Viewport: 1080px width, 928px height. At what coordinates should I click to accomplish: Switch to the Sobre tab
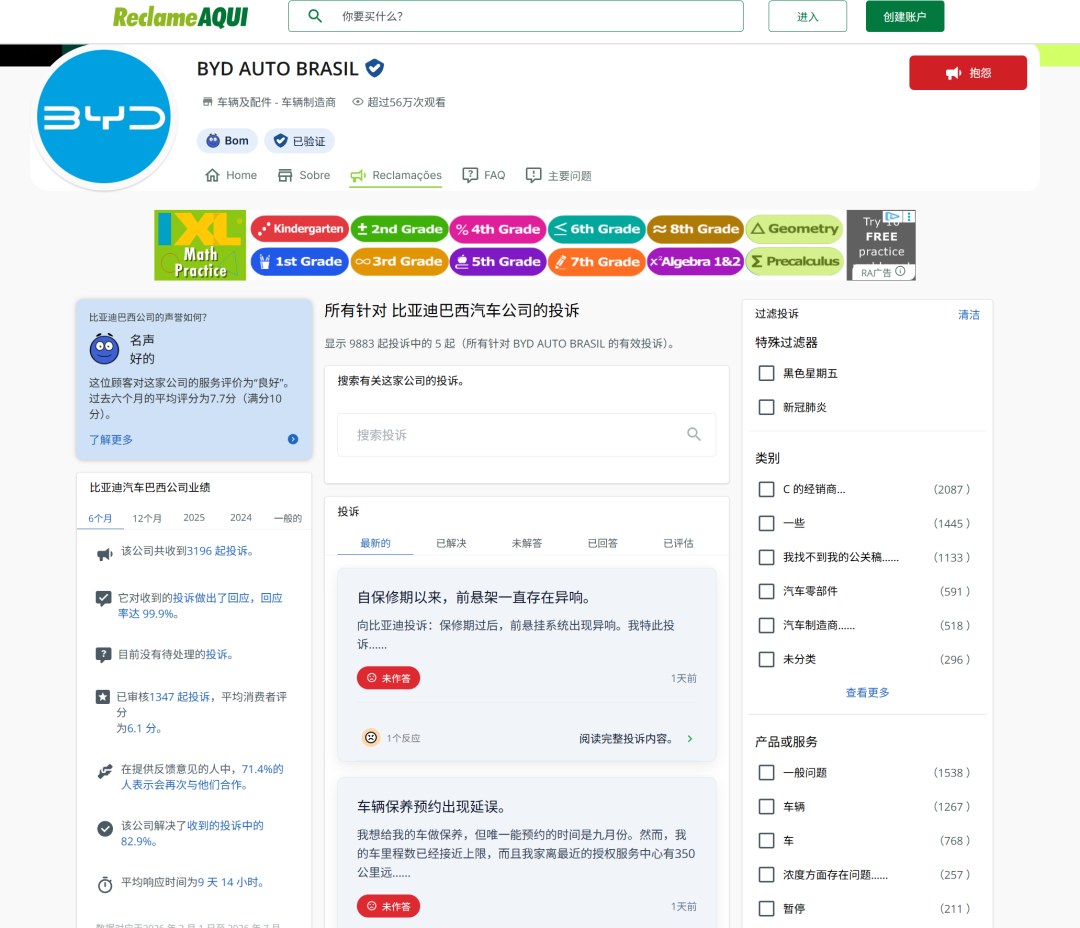coord(304,176)
